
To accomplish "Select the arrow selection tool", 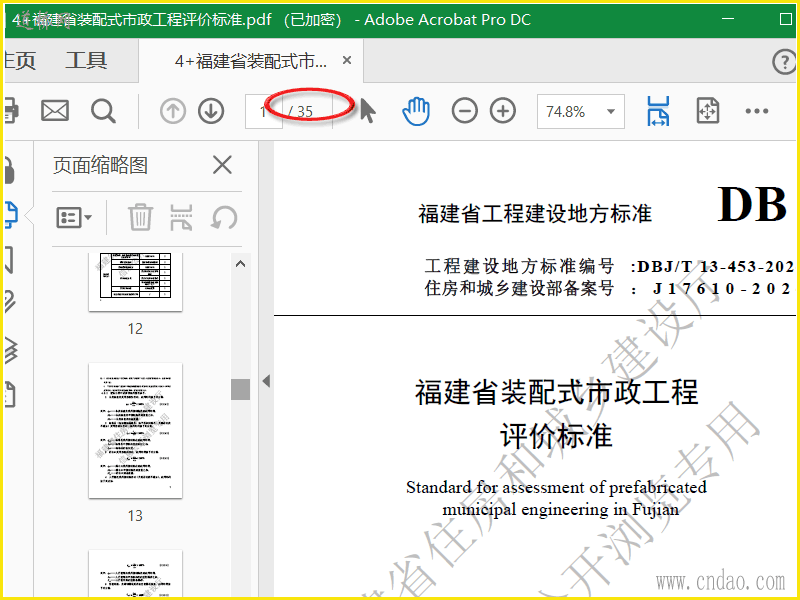I will pyautogui.click(x=367, y=111).
